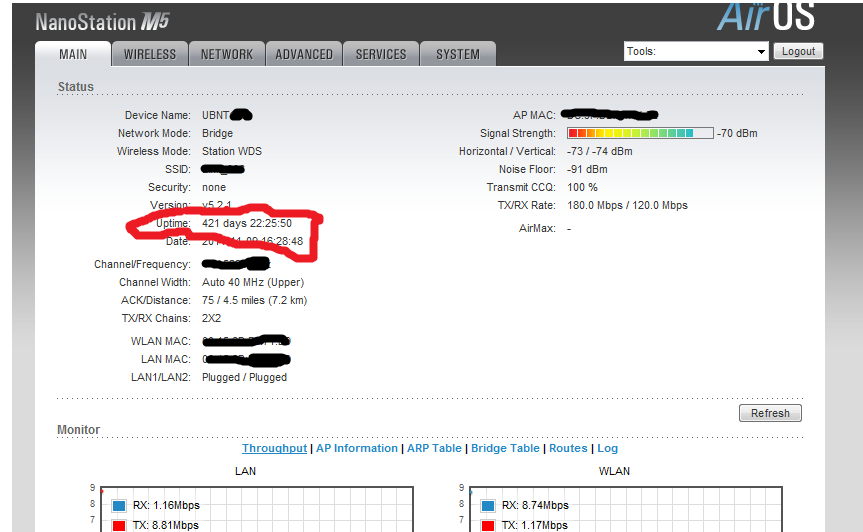Click the WLAN RX blue legend swatch

[488, 506]
